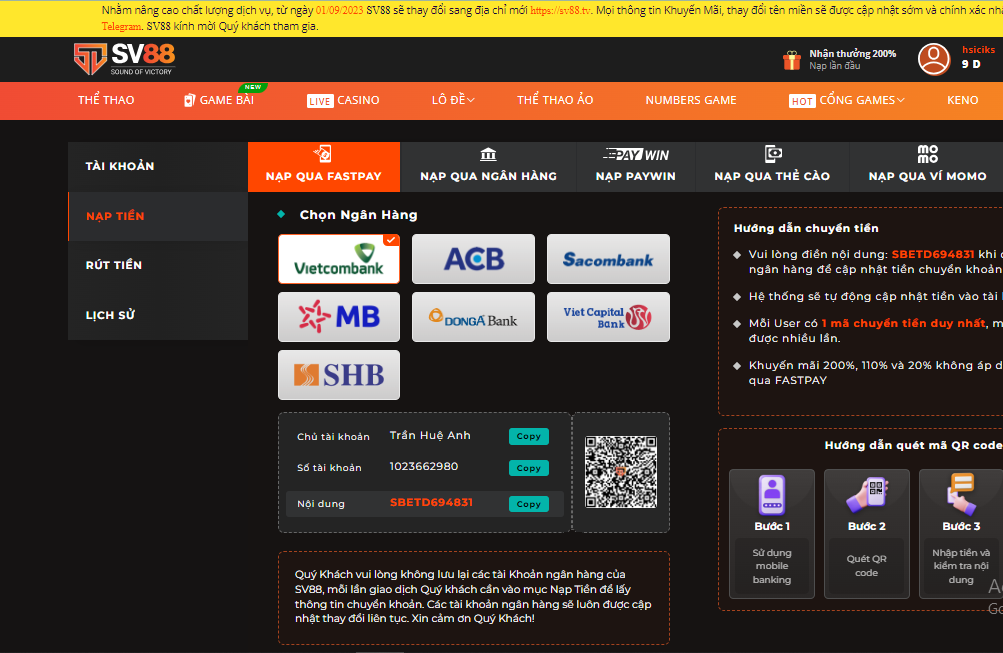Open the sv88.tv link in the banner
Screen dimensions: 1003x653
(560, 10)
